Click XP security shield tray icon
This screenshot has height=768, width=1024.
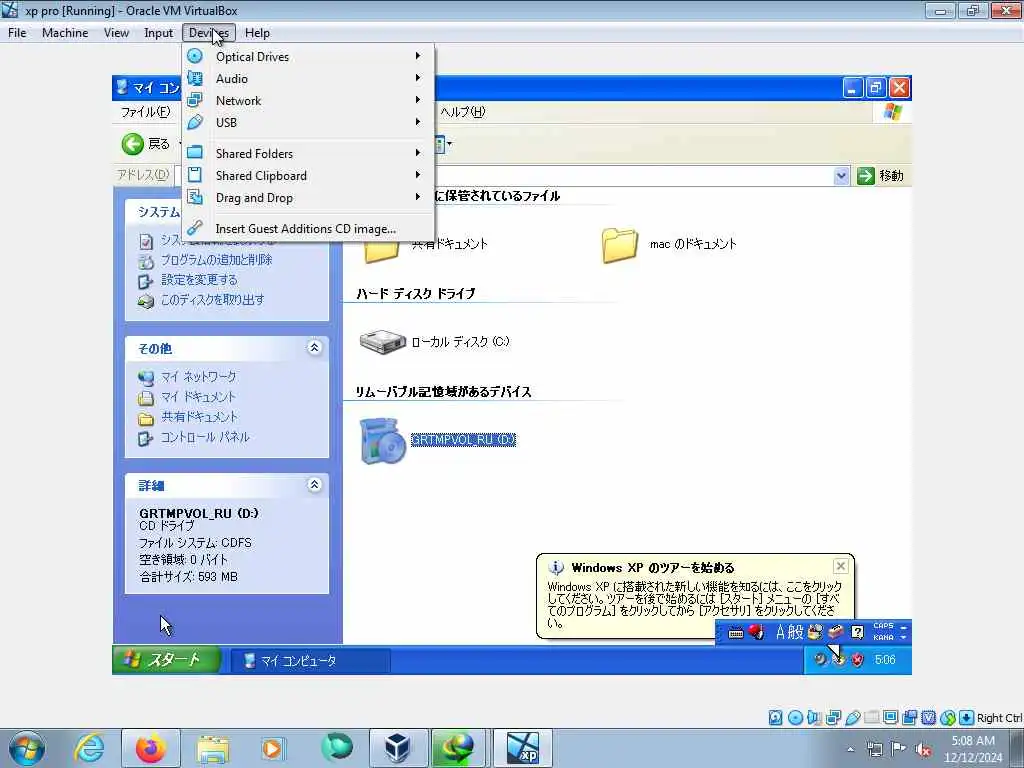pyautogui.click(x=858, y=660)
